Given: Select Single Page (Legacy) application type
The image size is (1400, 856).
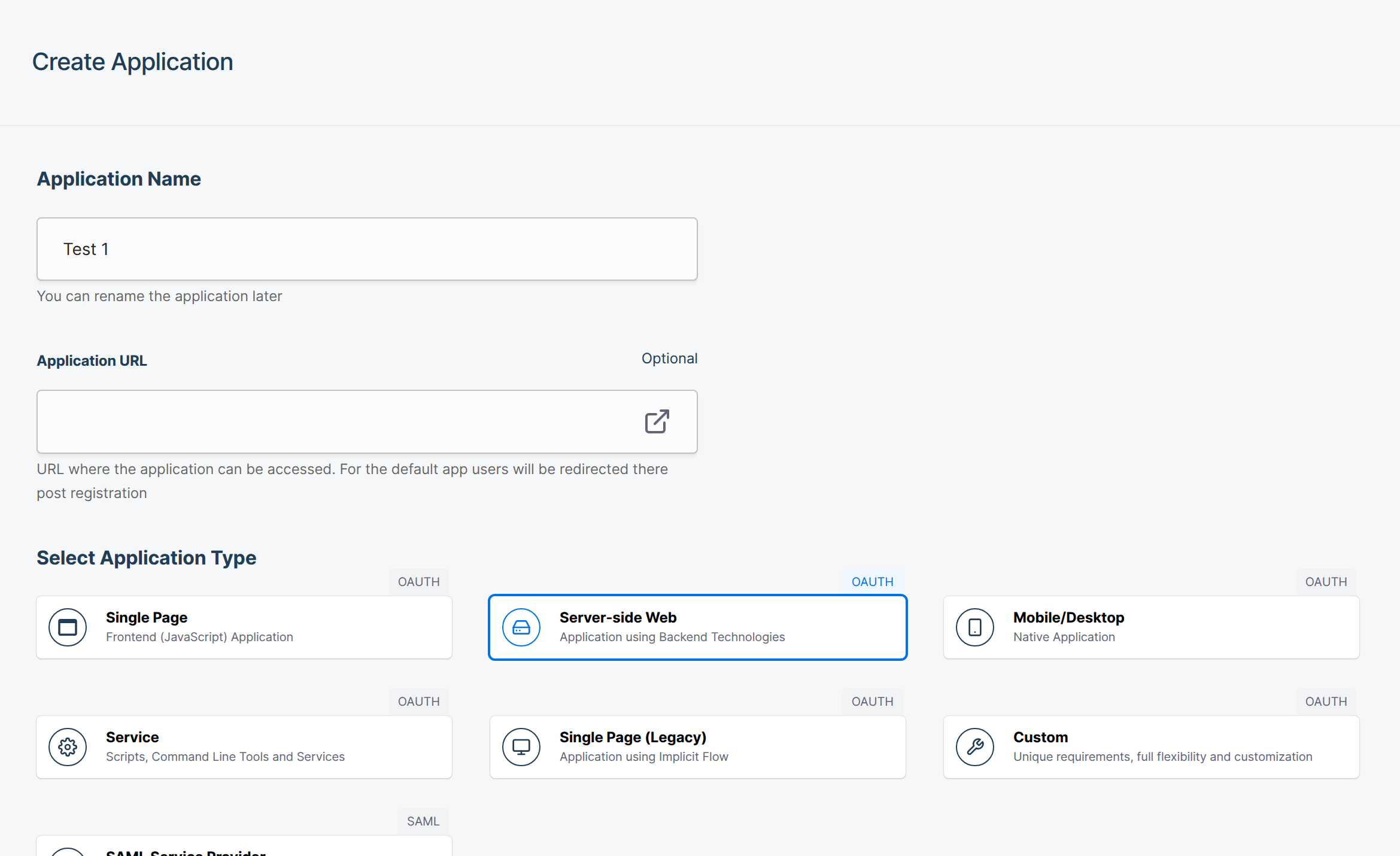Looking at the screenshot, I should tap(697, 747).
